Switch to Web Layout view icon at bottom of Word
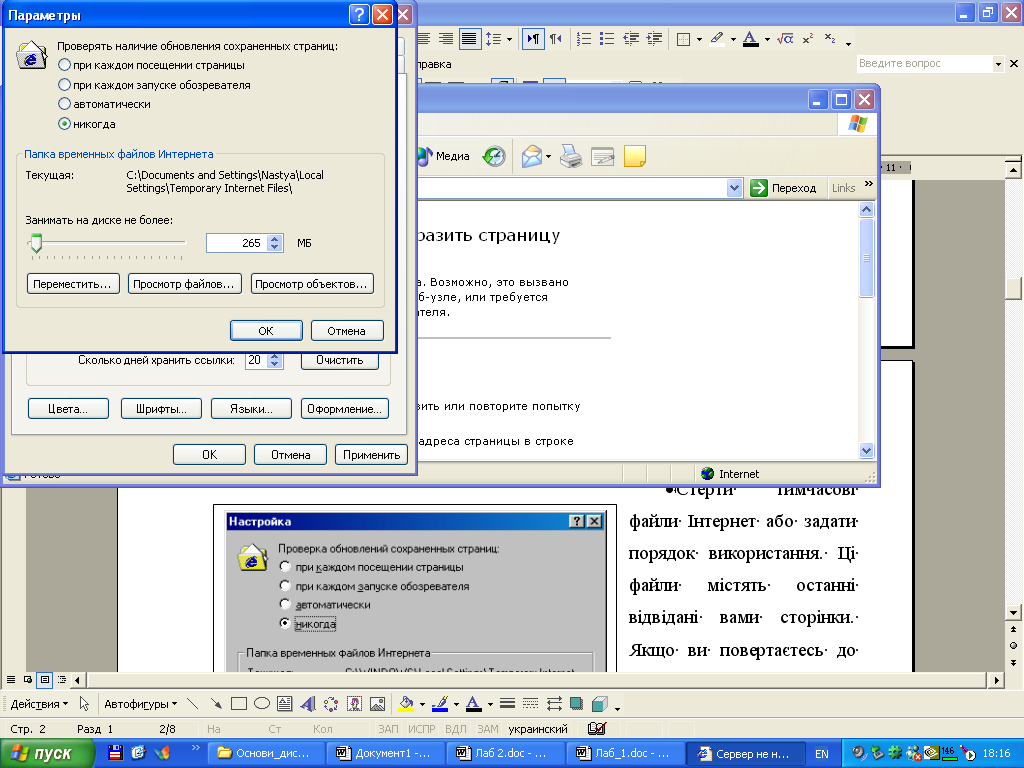The image size is (1024, 768). coord(27,680)
